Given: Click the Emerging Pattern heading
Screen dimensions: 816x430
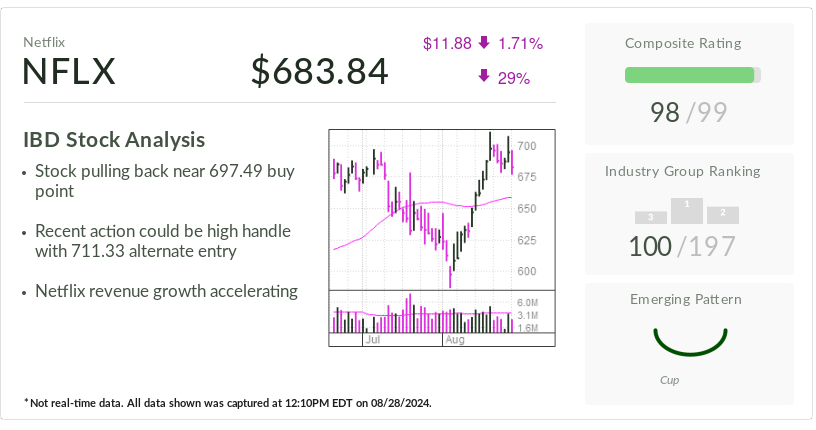Looking at the screenshot, I should tap(689, 299).
